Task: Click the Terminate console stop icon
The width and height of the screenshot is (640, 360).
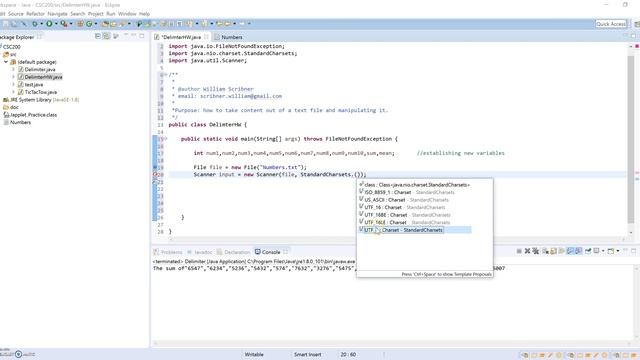Action: (519, 251)
